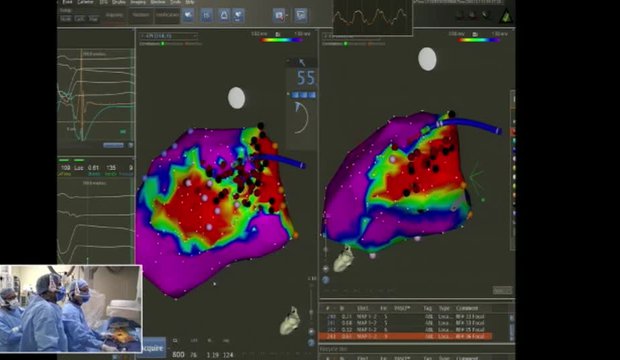Toggle the green indicator under the left map dropdown
The image size is (620, 360).
163,44
